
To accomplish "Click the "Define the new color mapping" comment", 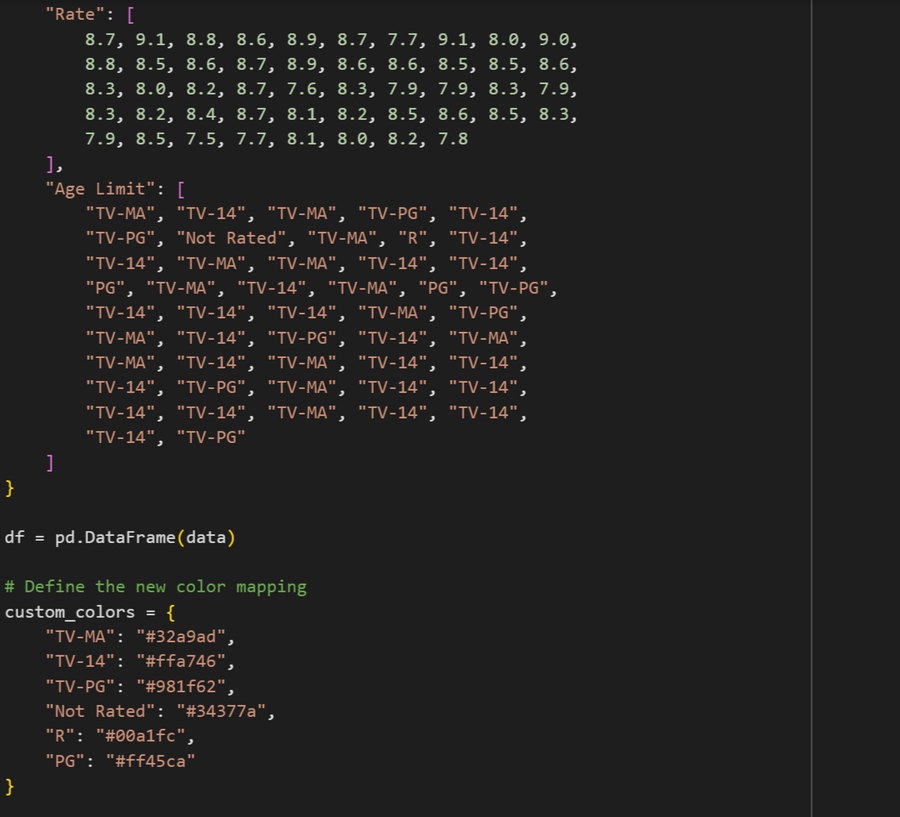I will 165,587.
